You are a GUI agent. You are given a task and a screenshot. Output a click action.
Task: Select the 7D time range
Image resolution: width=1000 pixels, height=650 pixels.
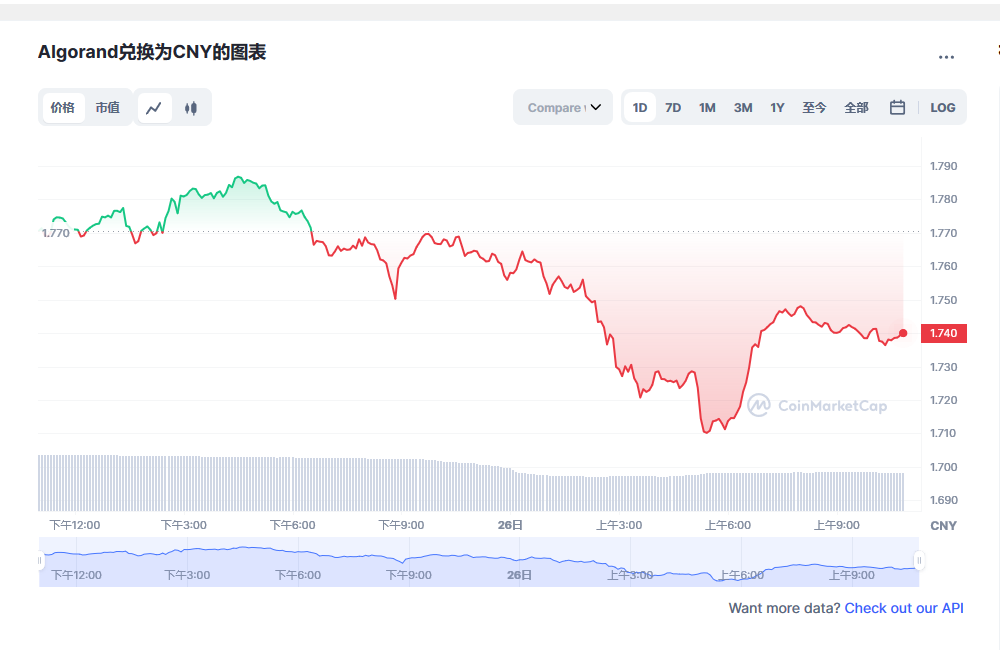point(673,108)
